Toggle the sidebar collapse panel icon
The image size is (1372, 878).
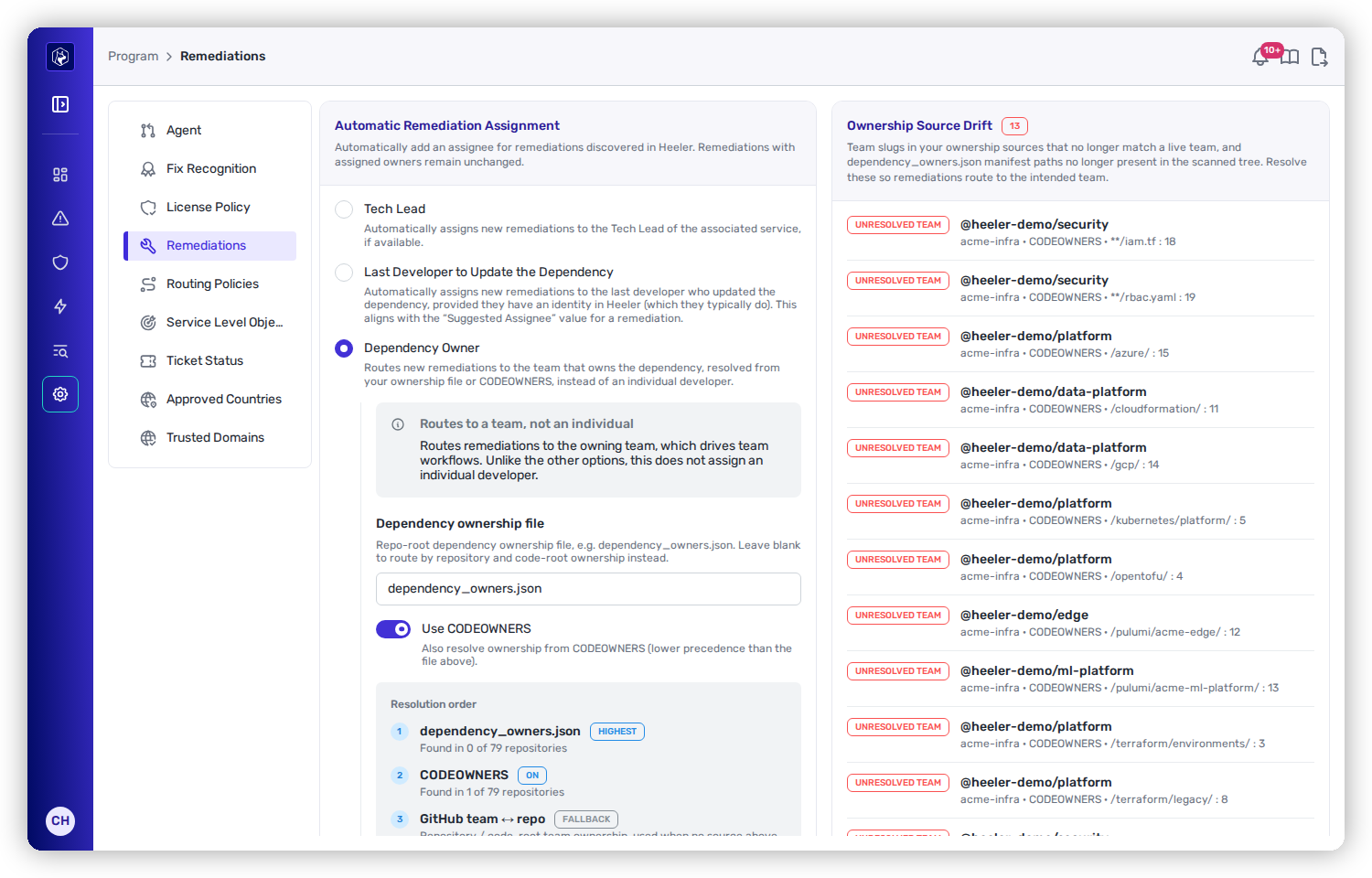60,104
